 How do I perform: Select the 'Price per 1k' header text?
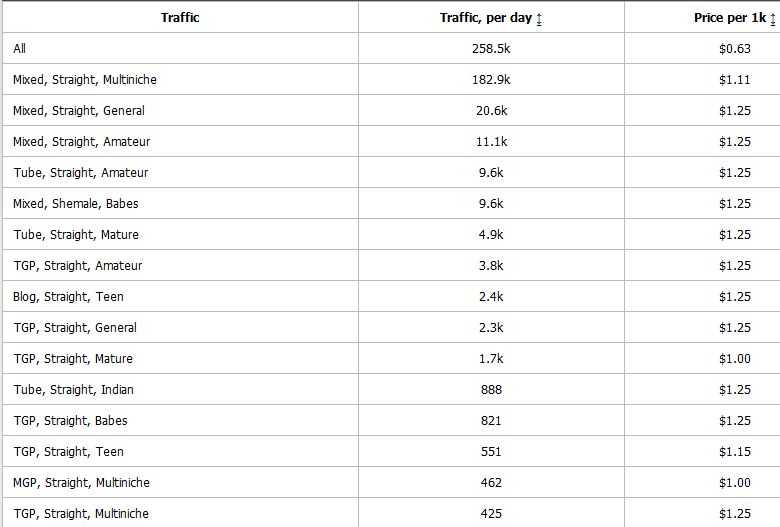click(x=729, y=18)
